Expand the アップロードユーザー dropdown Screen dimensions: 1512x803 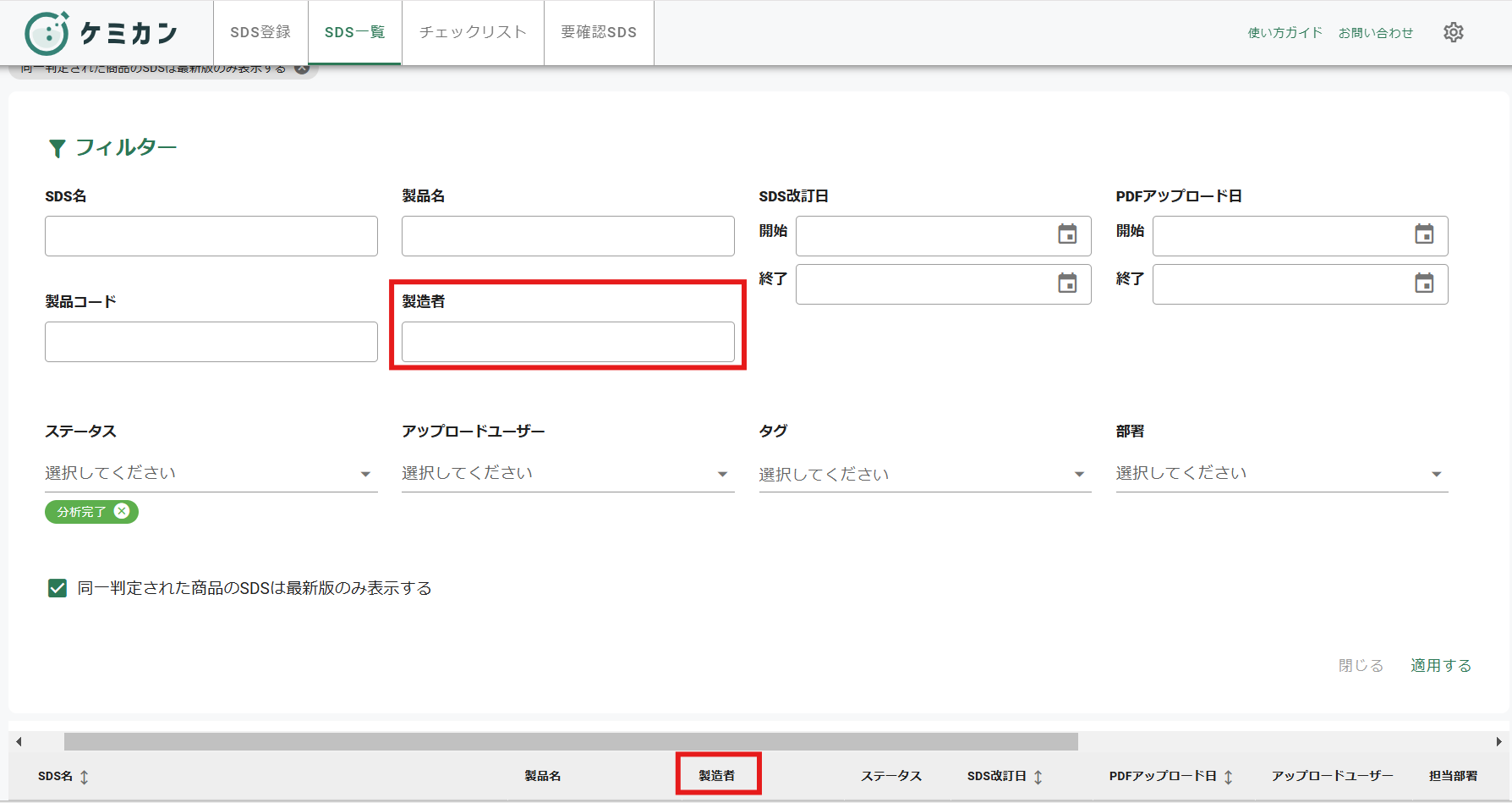coord(568,473)
